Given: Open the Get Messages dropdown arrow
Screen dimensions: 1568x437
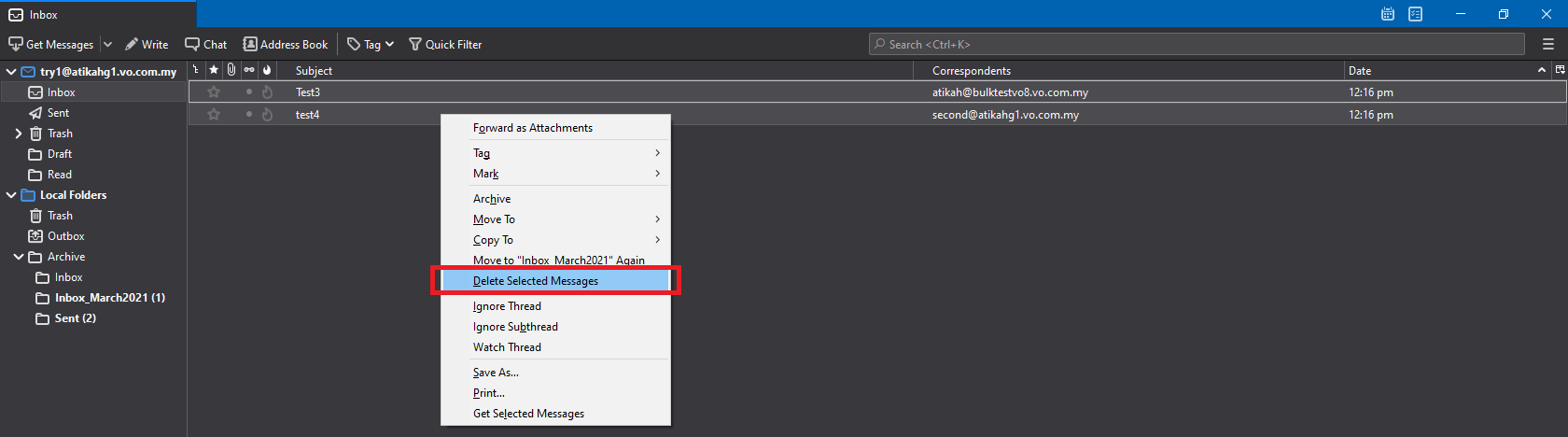Looking at the screenshot, I should [x=107, y=44].
